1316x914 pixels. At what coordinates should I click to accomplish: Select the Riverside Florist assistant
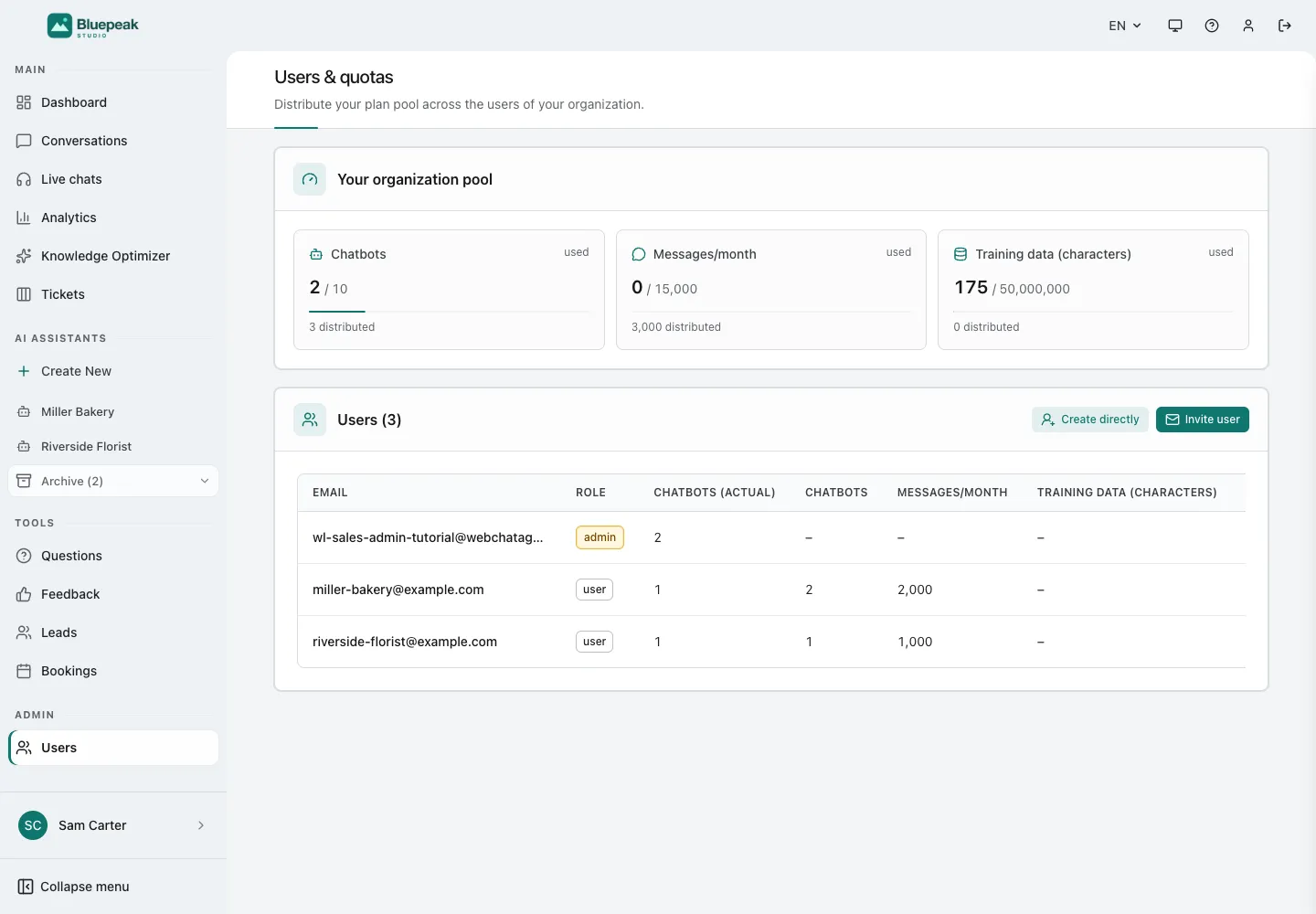(x=113, y=446)
